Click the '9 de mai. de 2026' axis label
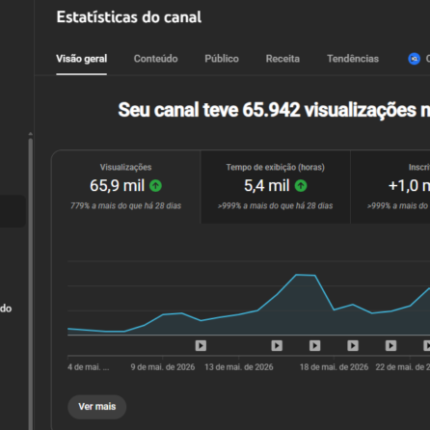This screenshot has width=430, height=430. click(163, 367)
